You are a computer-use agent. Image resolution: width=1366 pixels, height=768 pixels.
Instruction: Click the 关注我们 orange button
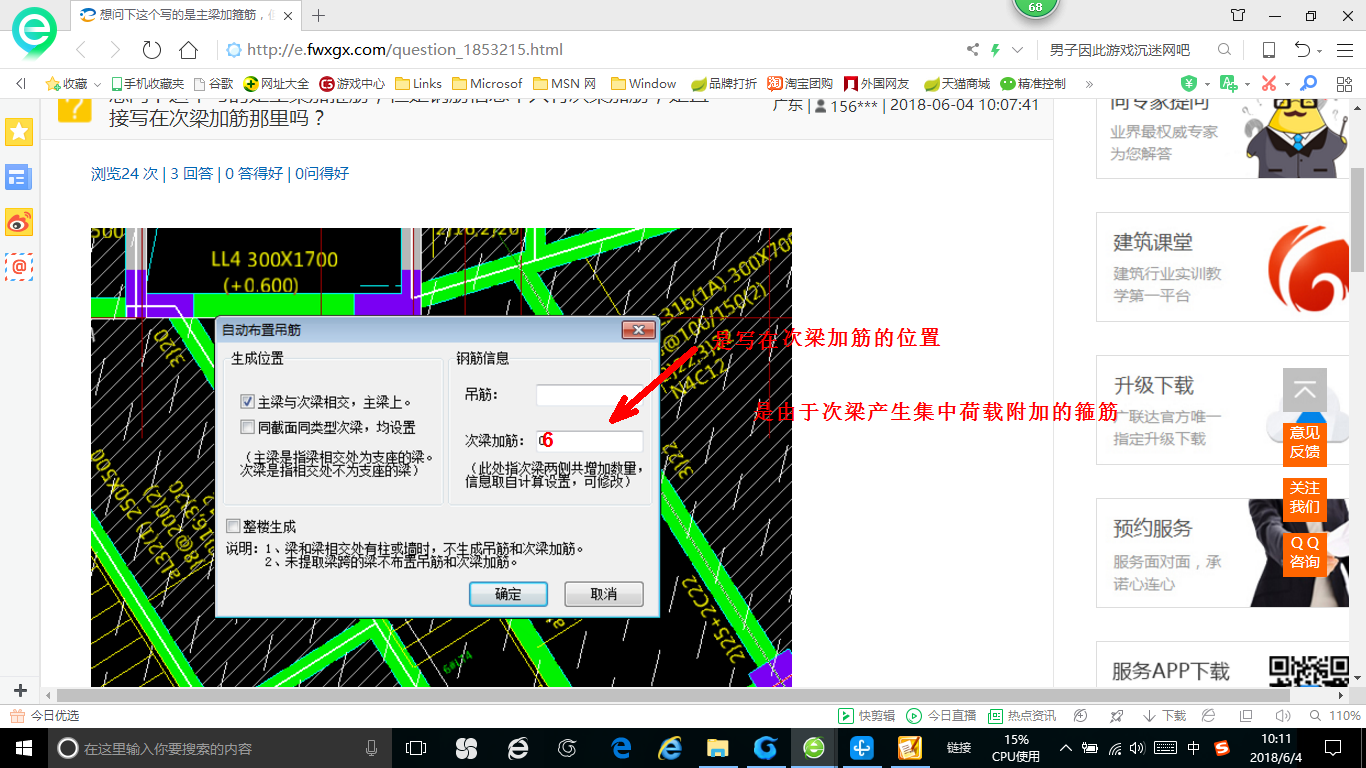(x=1304, y=498)
